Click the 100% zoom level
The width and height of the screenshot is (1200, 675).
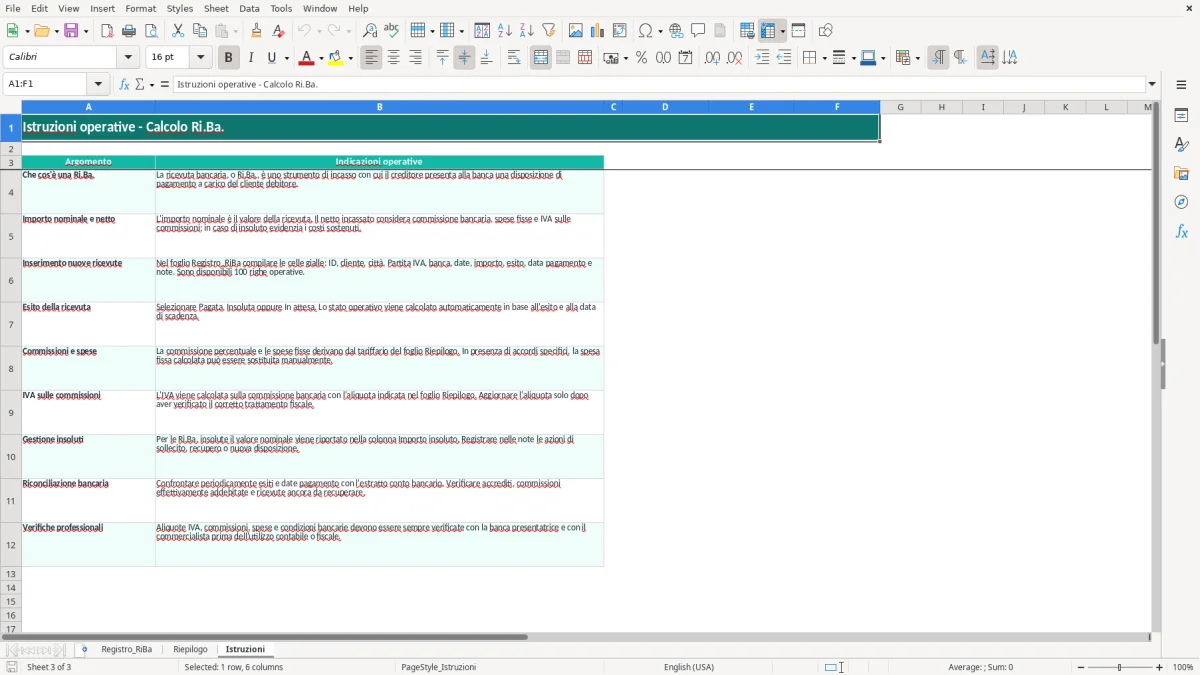pos(1183,667)
